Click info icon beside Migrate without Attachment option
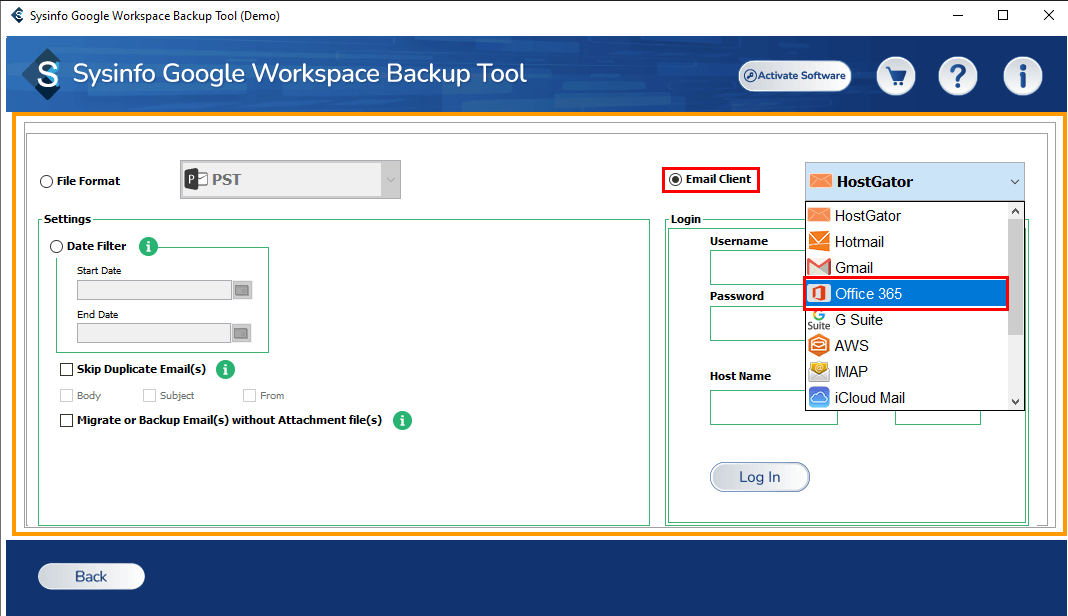The width and height of the screenshot is (1068, 616). [402, 420]
